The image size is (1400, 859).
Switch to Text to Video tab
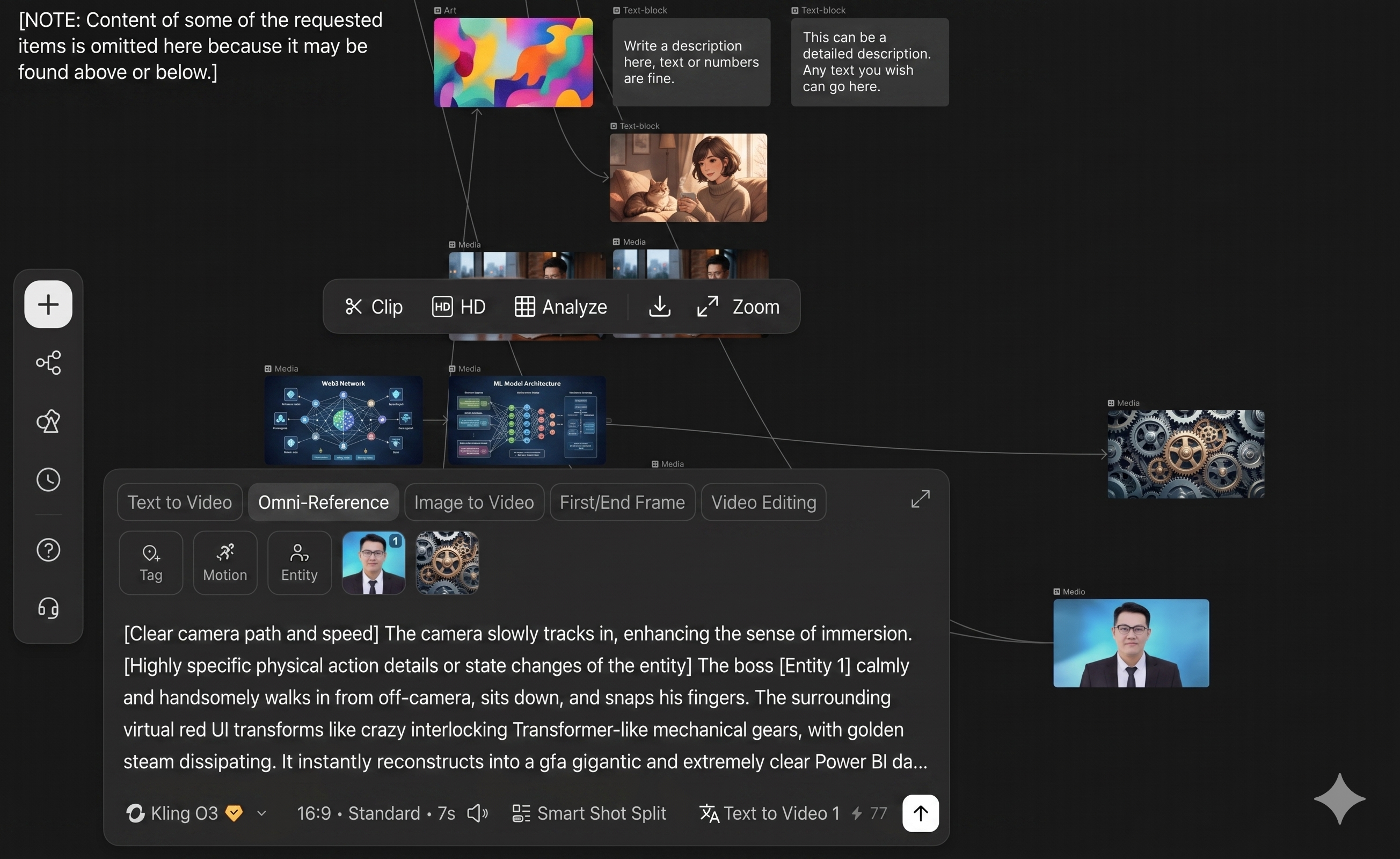(179, 502)
